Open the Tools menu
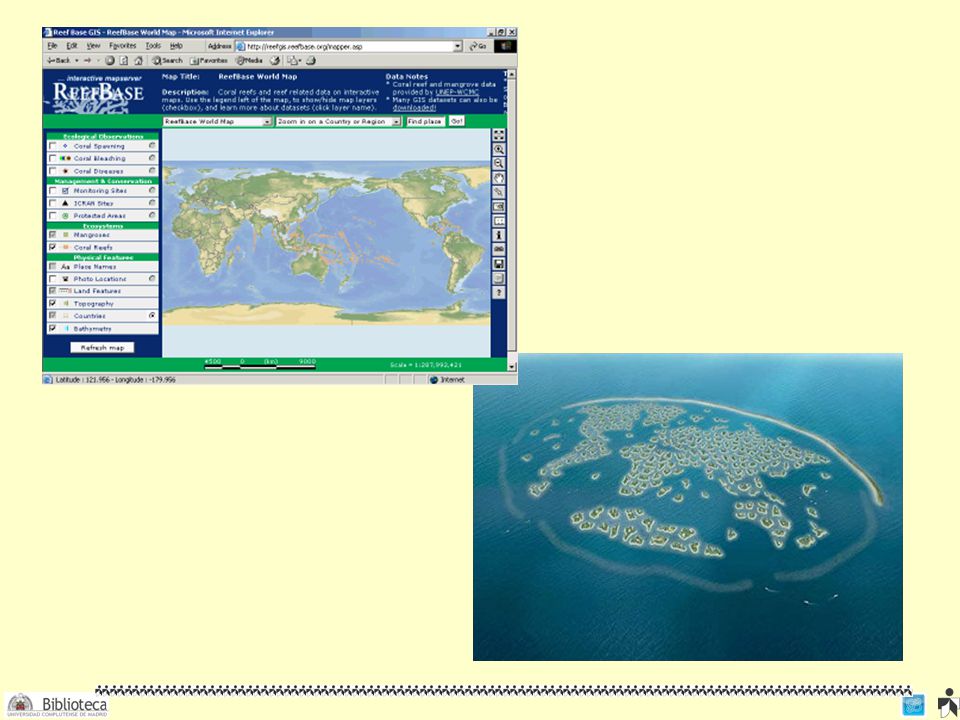 coord(153,46)
